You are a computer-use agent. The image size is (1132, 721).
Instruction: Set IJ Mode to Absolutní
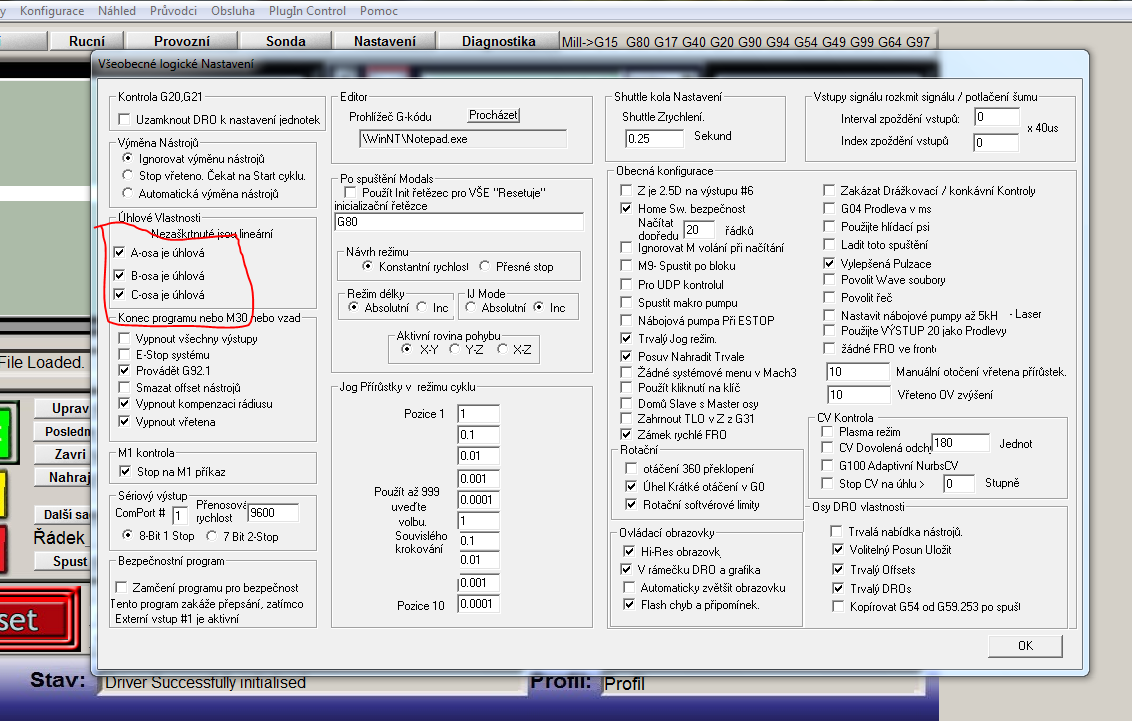[x=473, y=308]
